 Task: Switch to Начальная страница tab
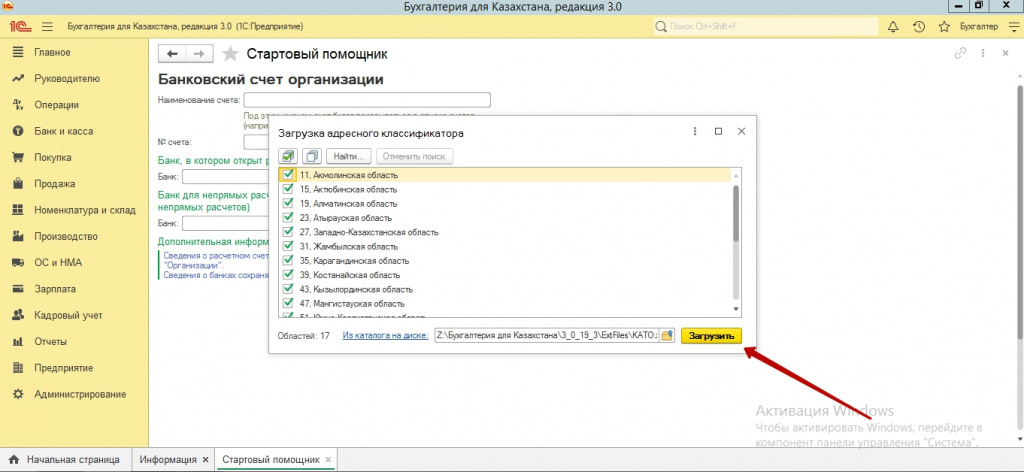(x=64, y=460)
